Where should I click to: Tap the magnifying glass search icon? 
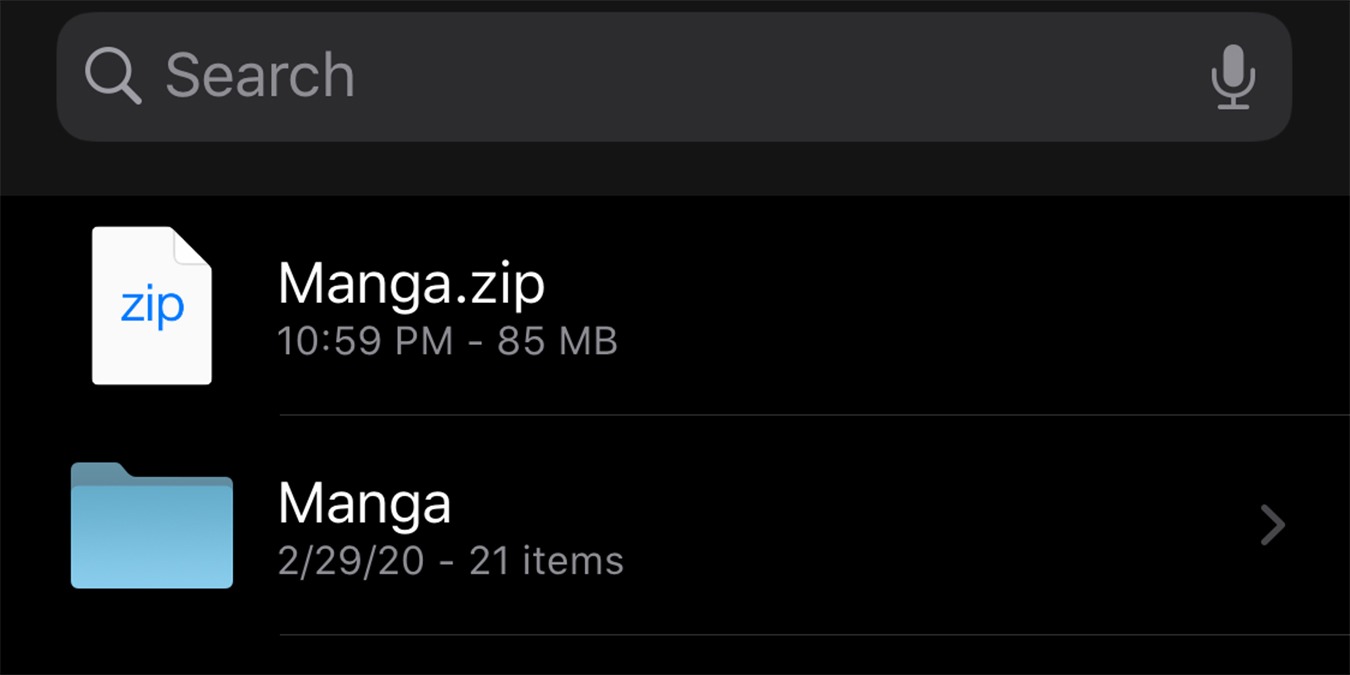pyautogui.click(x=112, y=76)
